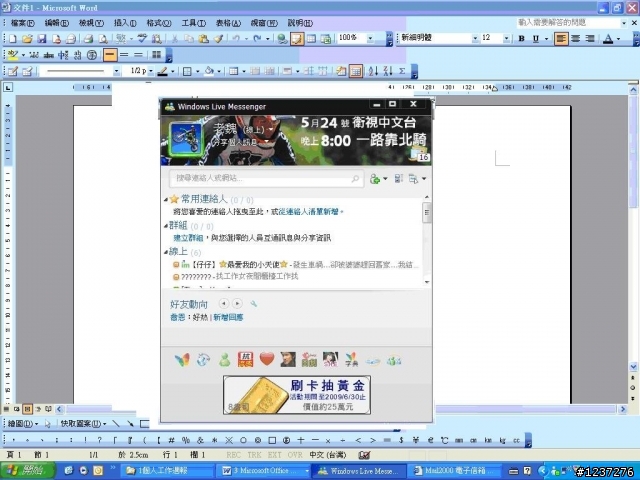The width and height of the screenshot is (640, 480).
Task: Open the font name 新細明體 dropdown
Action: click(475, 38)
